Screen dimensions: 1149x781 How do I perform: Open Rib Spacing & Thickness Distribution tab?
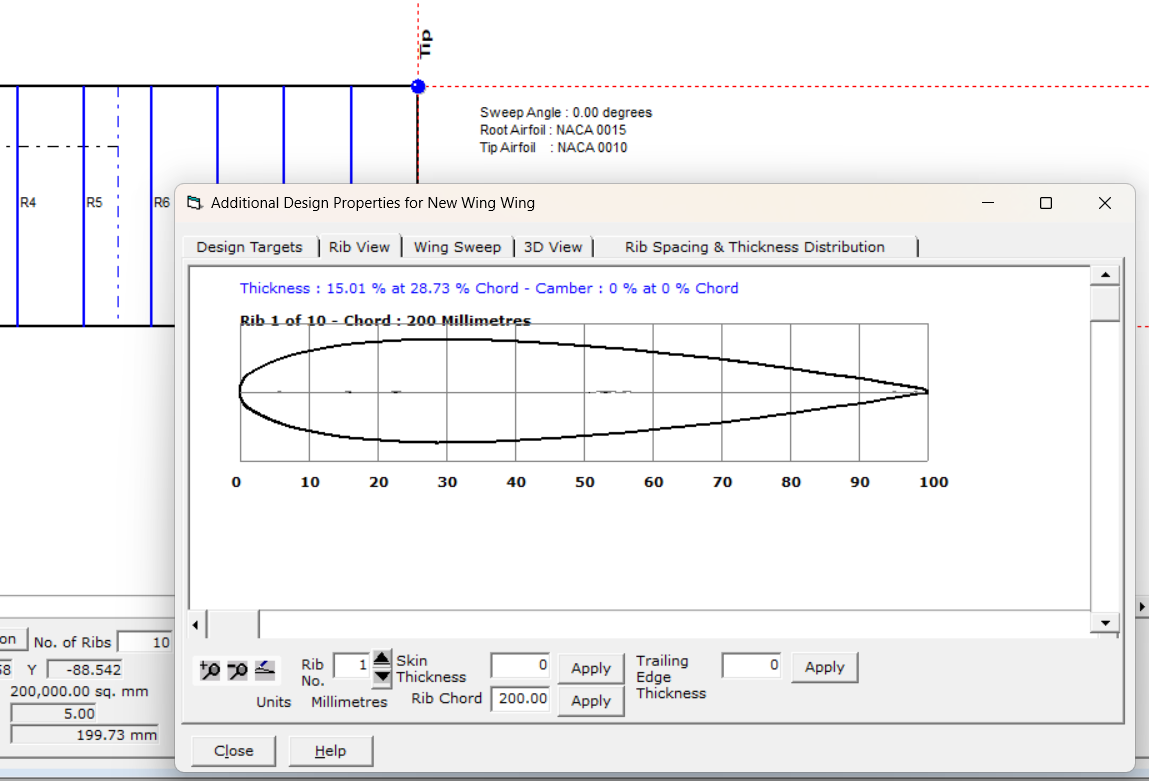755,247
